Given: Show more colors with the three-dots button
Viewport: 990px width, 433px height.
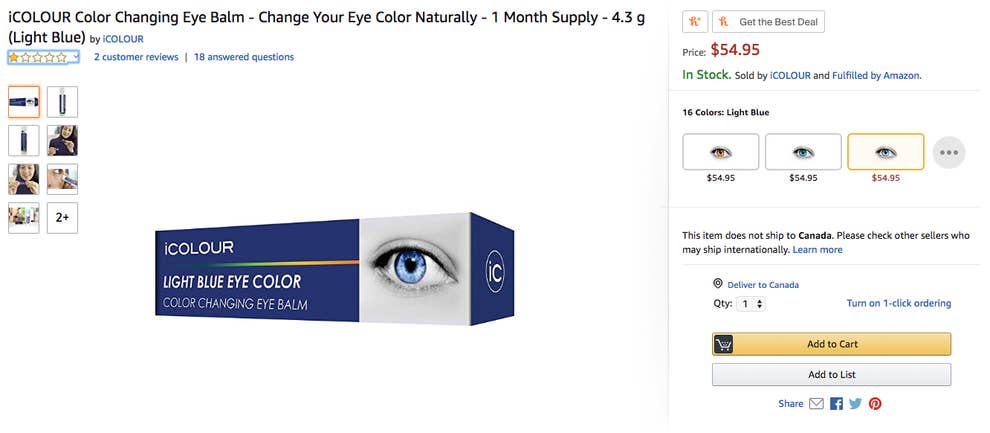Looking at the screenshot, I should (949, 153).
